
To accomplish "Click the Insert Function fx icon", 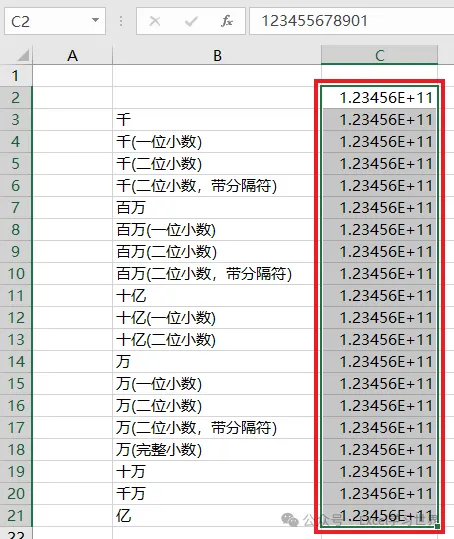I will click(x=226, y=21).
